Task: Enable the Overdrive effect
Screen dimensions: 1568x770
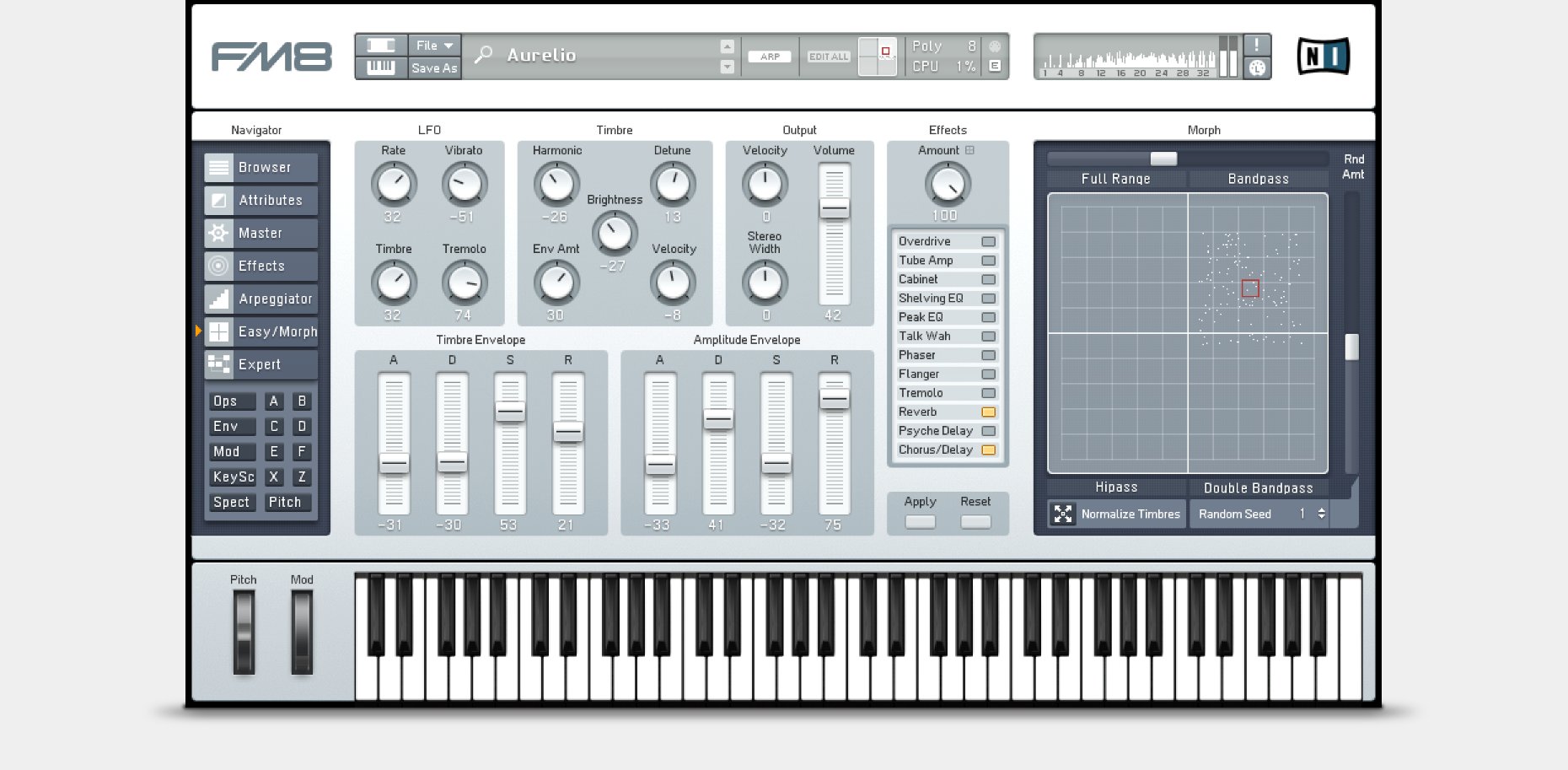Action: pos(988,242)
